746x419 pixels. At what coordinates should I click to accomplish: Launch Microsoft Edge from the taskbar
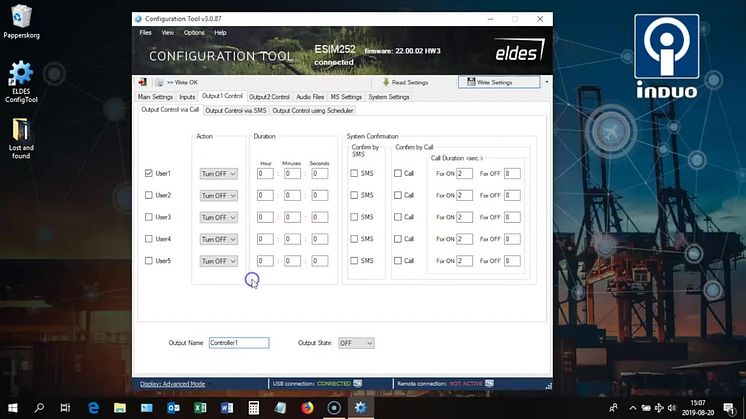click(x=93, y=408)
